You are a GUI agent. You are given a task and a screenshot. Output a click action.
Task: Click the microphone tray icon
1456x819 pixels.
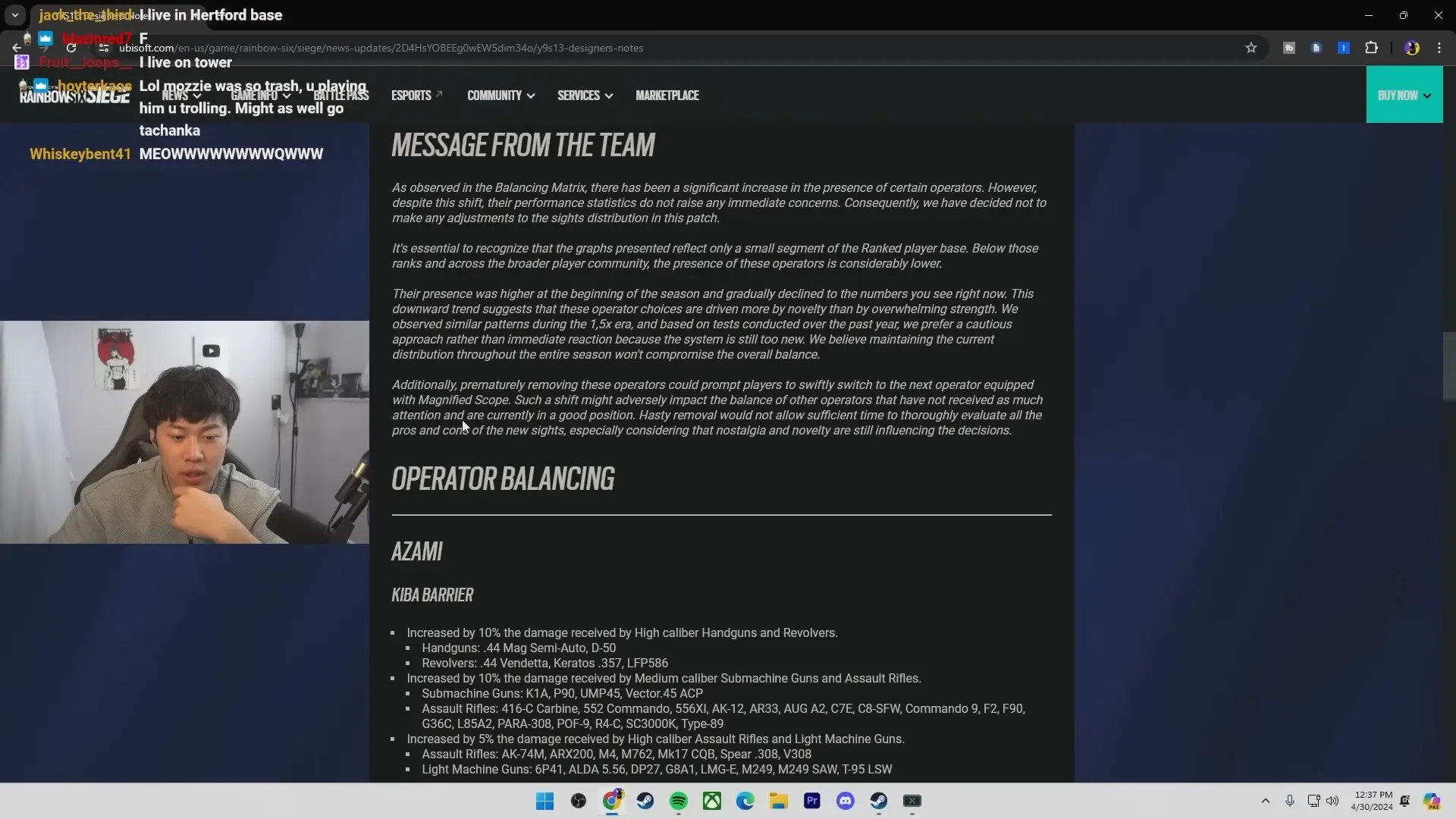pos(1290,801)
